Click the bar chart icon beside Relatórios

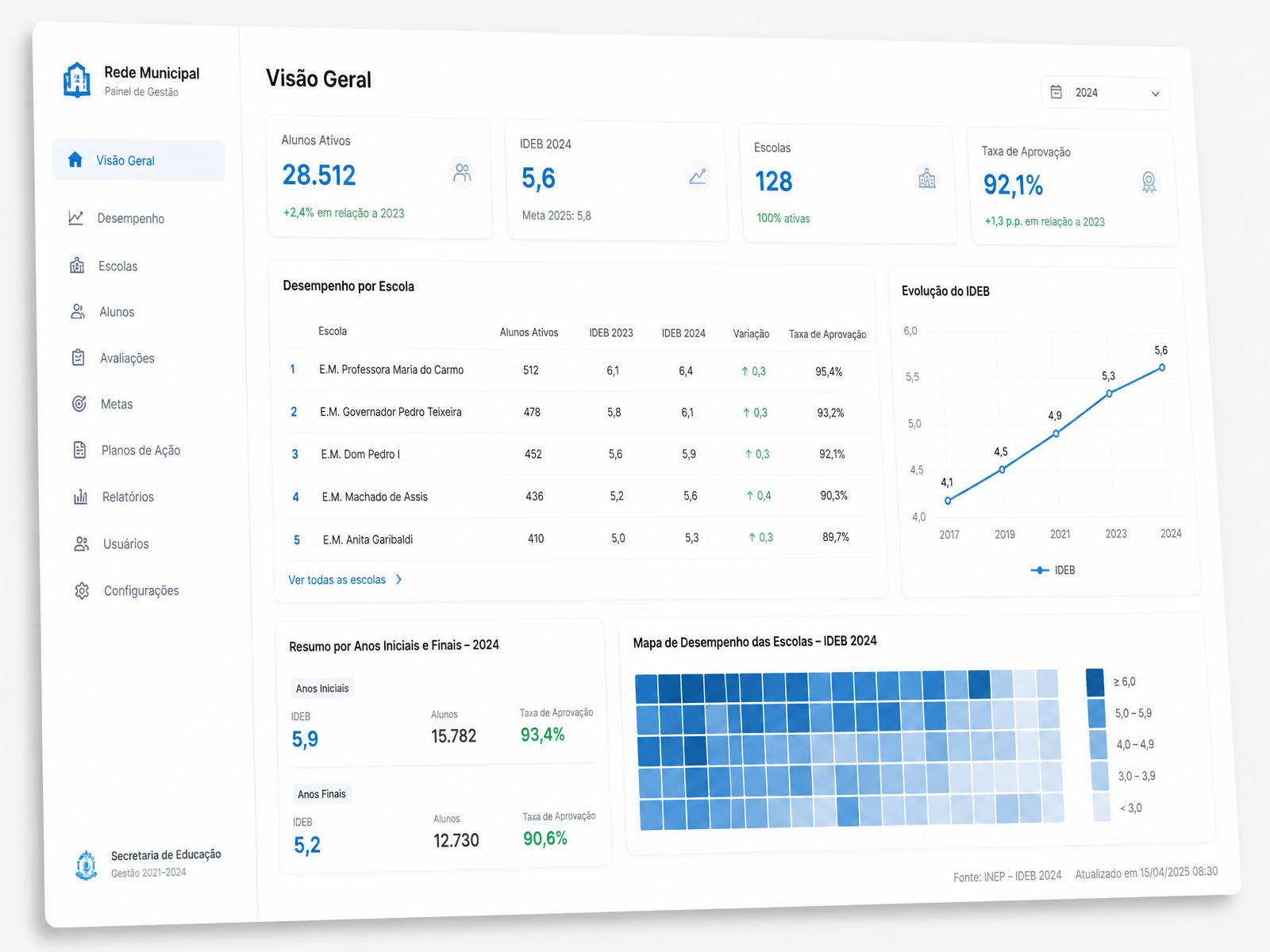point(81,497)
